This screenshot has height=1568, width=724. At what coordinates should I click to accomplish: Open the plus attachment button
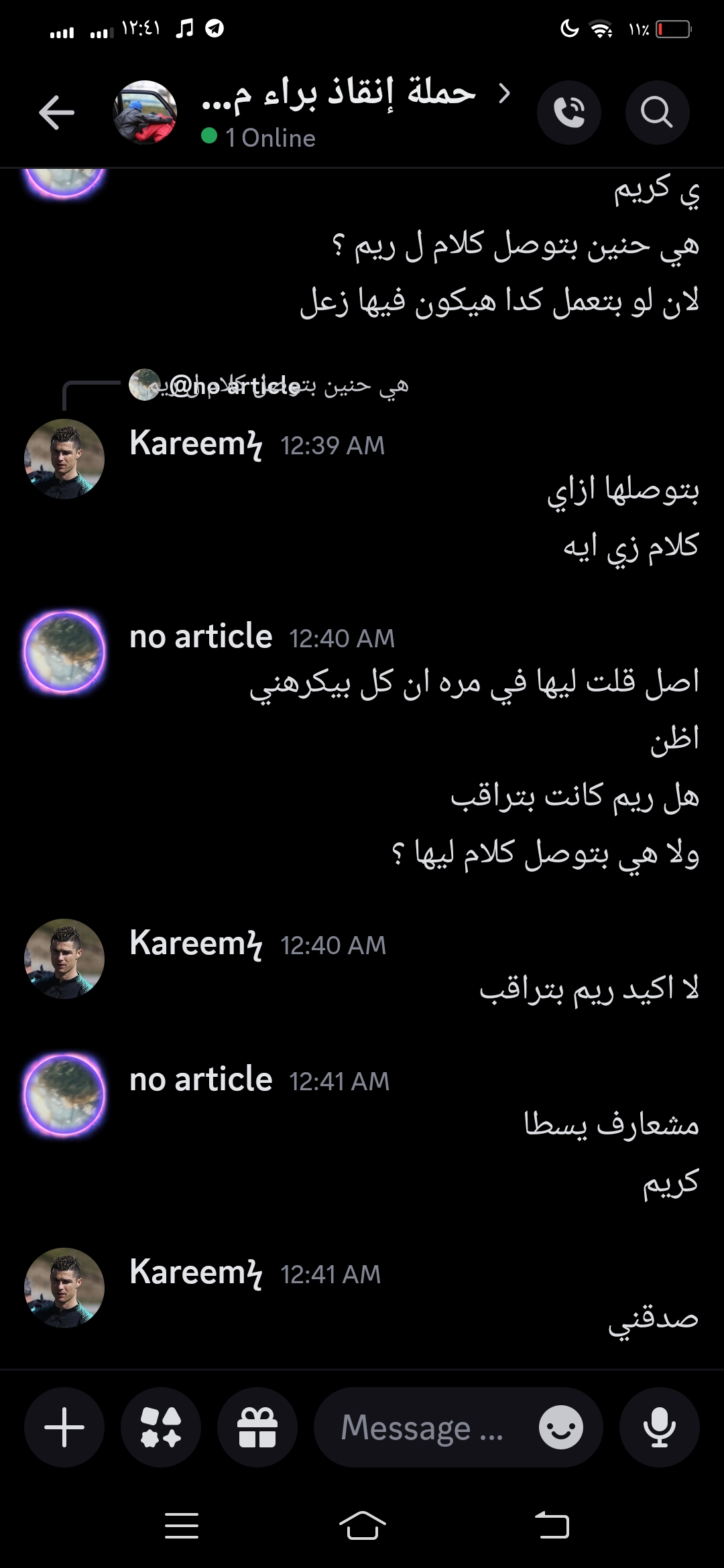(x=64, y=1427)
